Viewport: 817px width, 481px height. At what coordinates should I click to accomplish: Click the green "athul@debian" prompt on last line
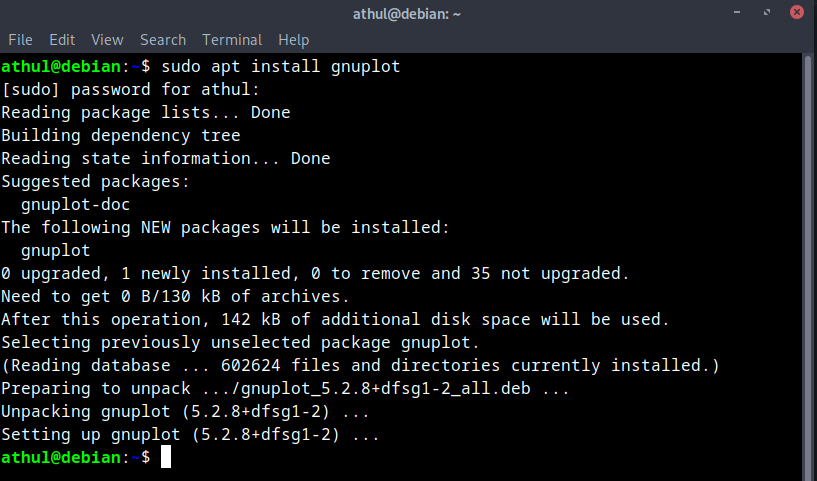pyautogui.click(x=60, y=457)
